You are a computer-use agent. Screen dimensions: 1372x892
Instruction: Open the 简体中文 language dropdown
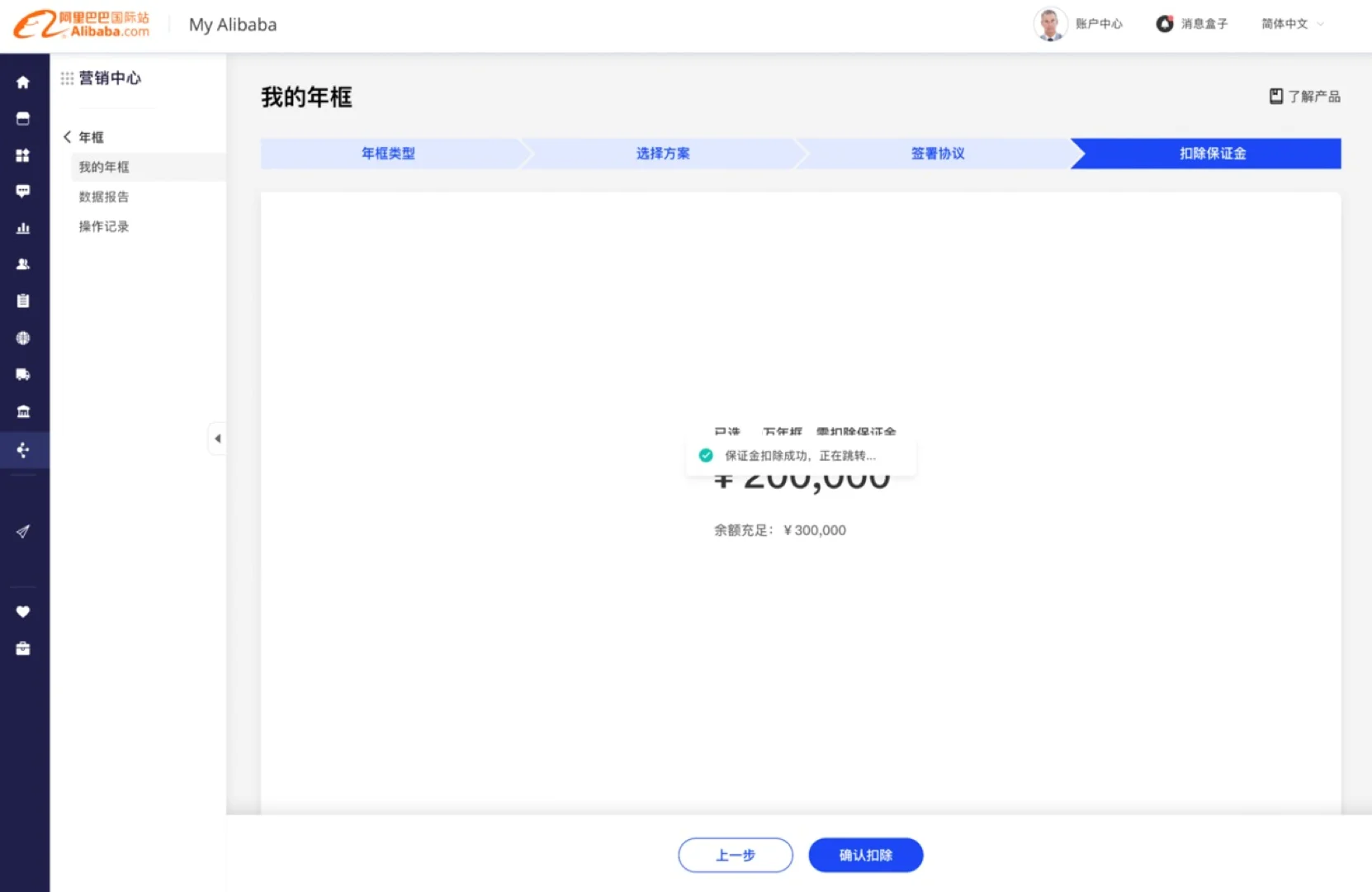coord(1292,24)
